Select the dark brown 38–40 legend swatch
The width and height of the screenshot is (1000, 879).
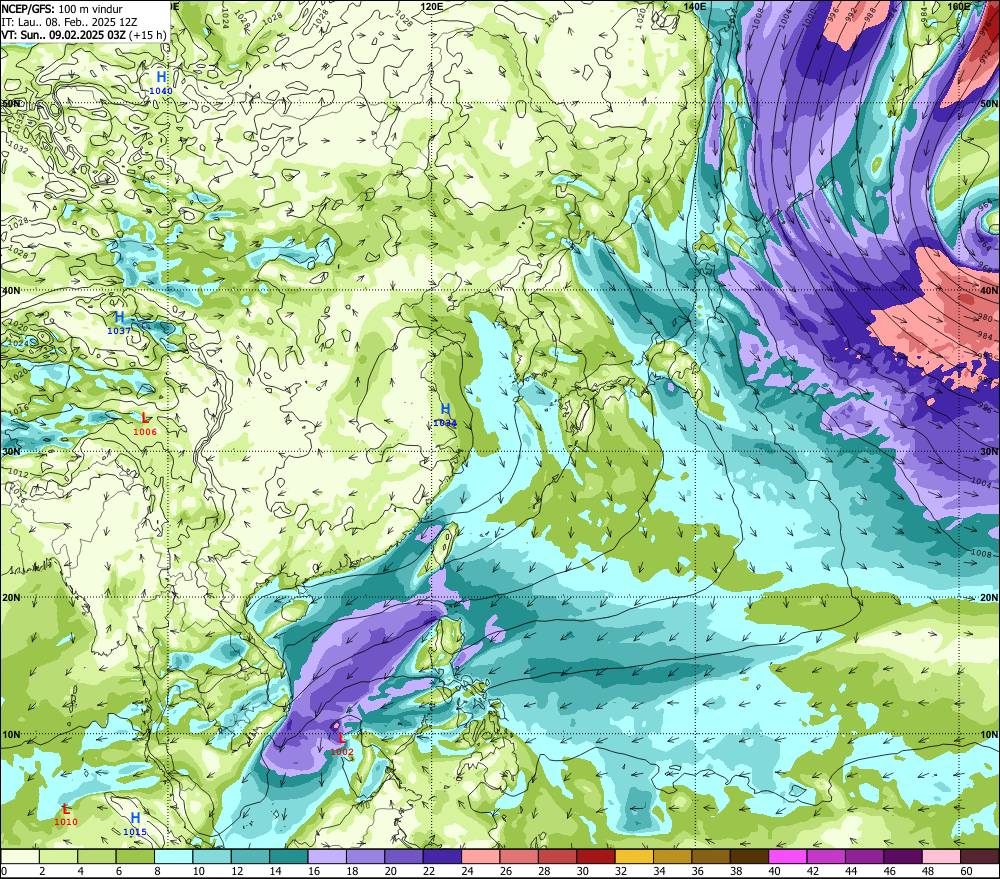point(749,857)
